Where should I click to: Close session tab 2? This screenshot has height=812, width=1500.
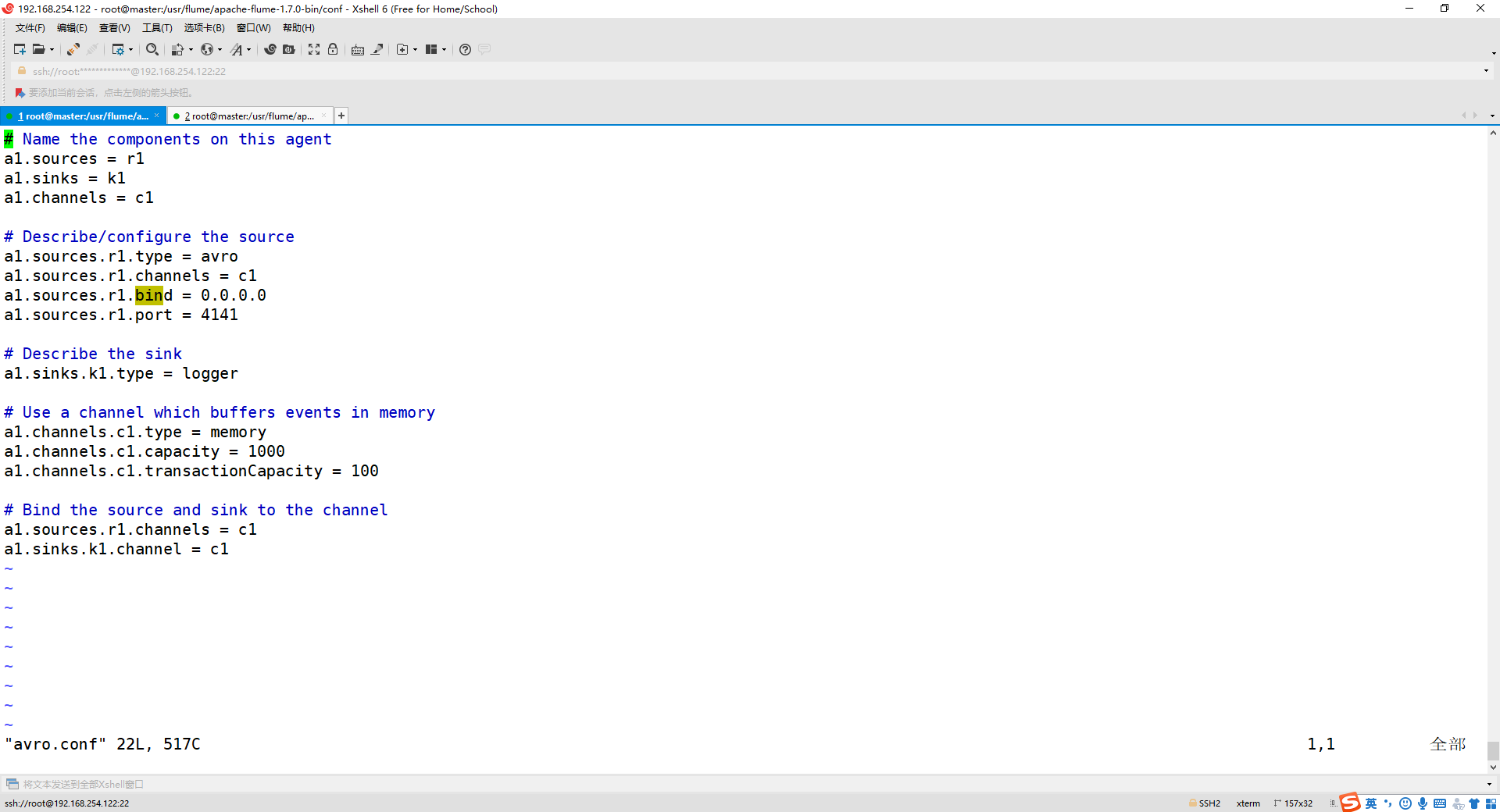click(x=323, y=116)
